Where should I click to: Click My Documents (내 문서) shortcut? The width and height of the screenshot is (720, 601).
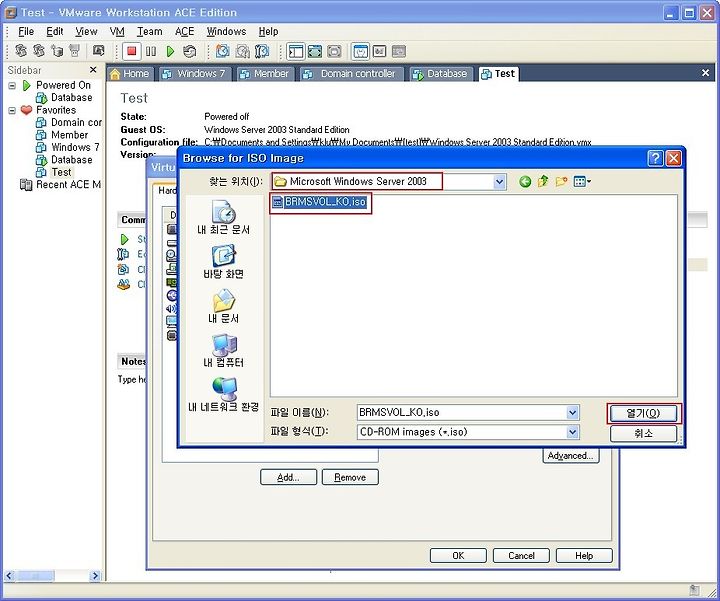coord(224,306)
